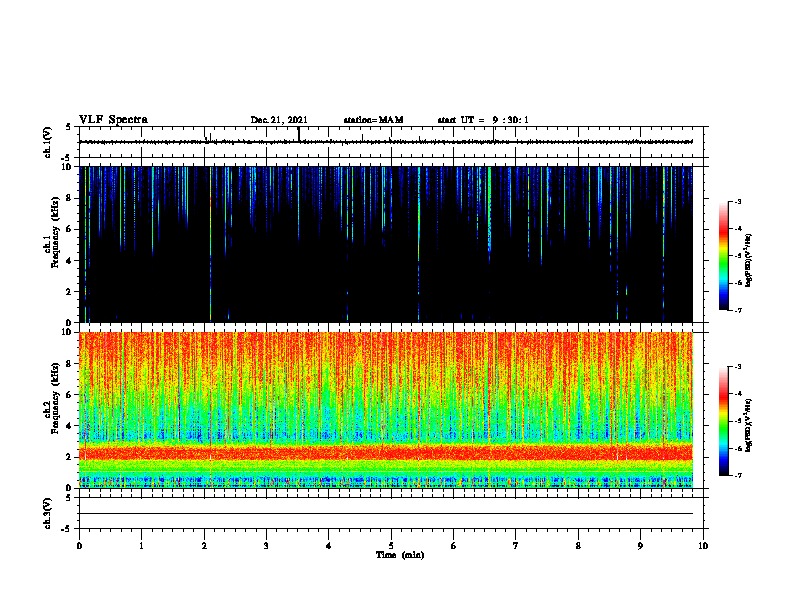Click the ch.1 colorbar log(PSD) label
792x612 pixels.
tap(749, 261)
